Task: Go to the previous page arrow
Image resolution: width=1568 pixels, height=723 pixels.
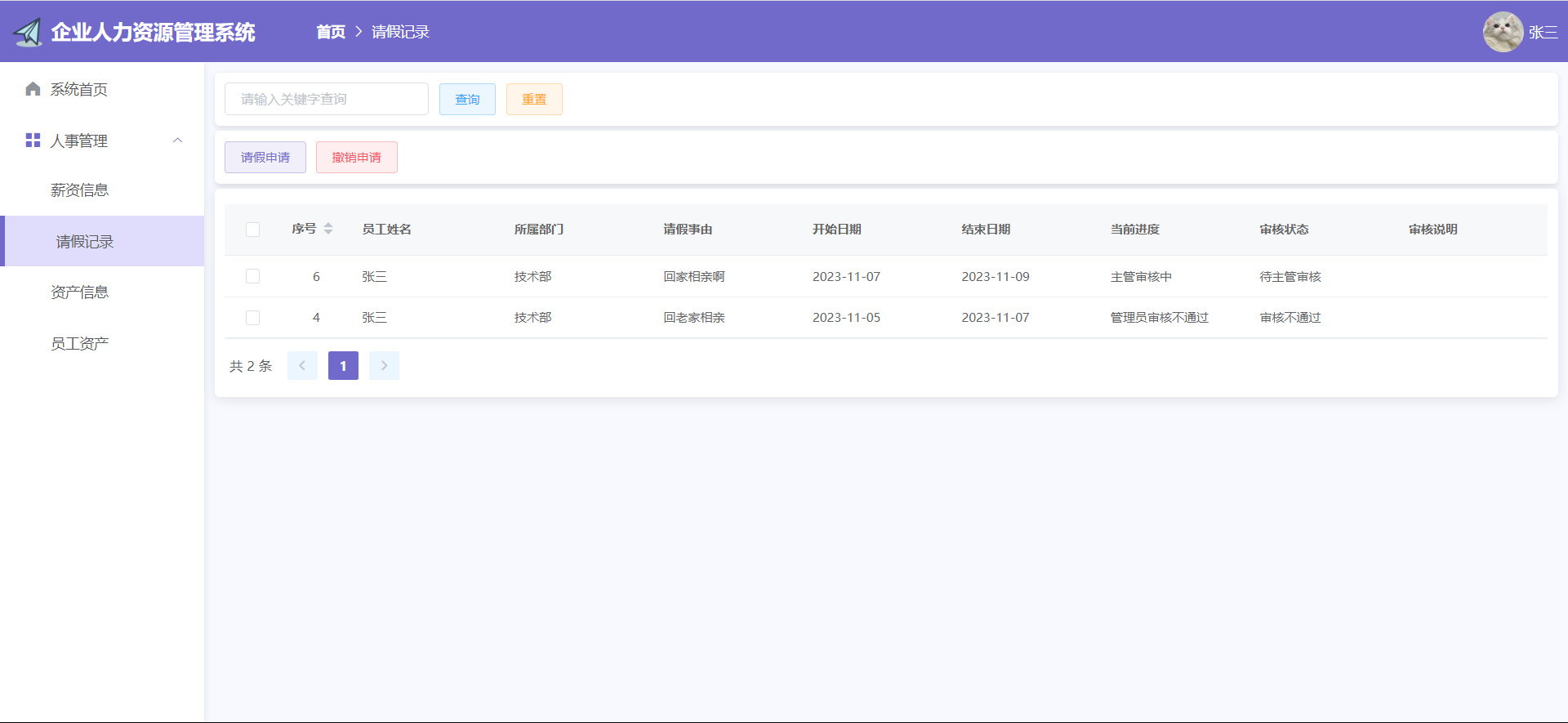Action: [x=302, y=366]
